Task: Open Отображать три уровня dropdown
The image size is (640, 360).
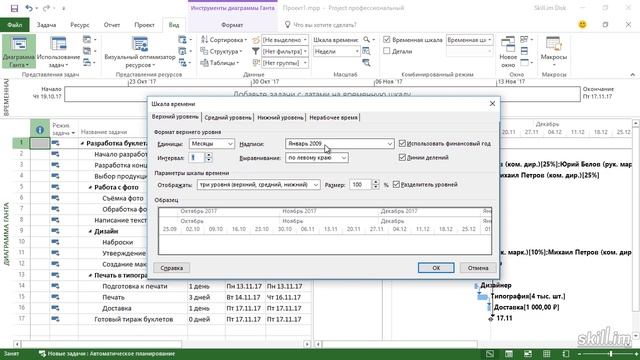Action: [258, 184]
